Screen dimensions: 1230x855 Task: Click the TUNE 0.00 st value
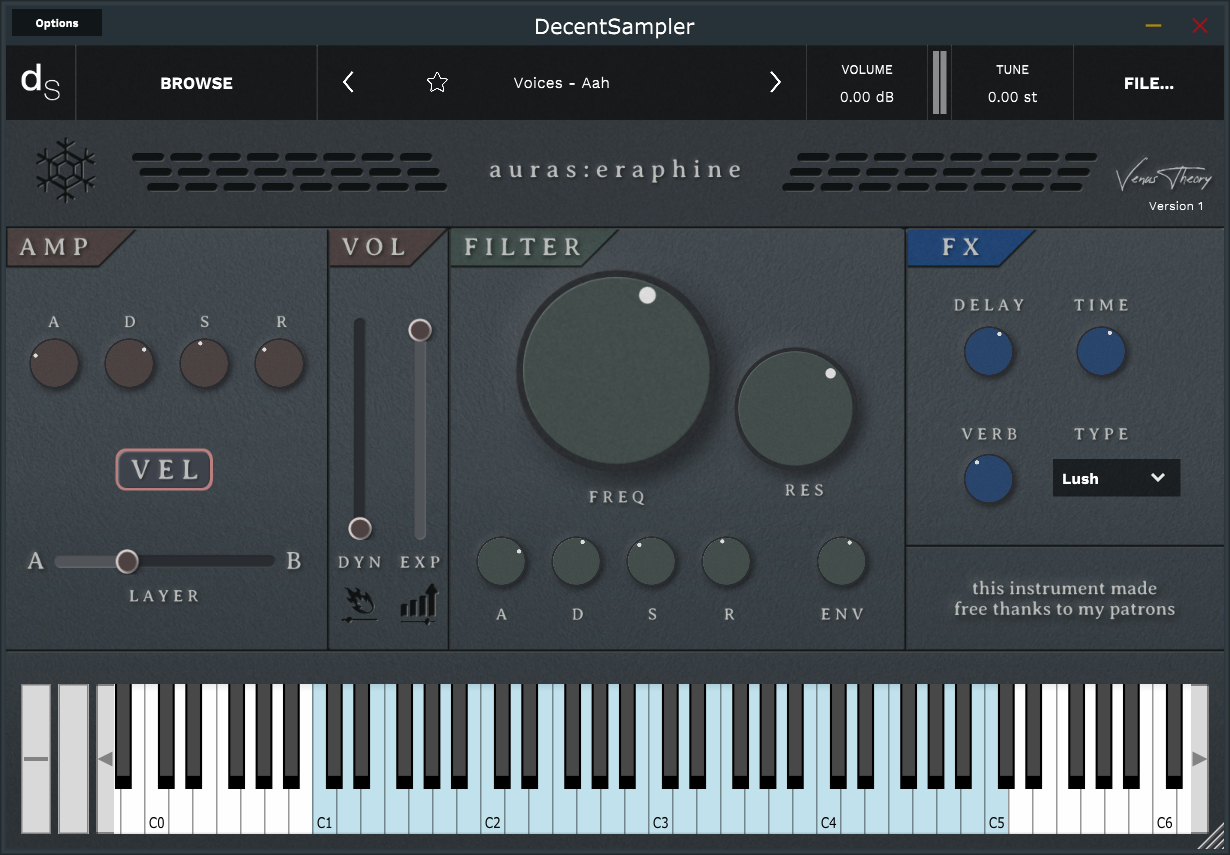[x=1012, y=97]
